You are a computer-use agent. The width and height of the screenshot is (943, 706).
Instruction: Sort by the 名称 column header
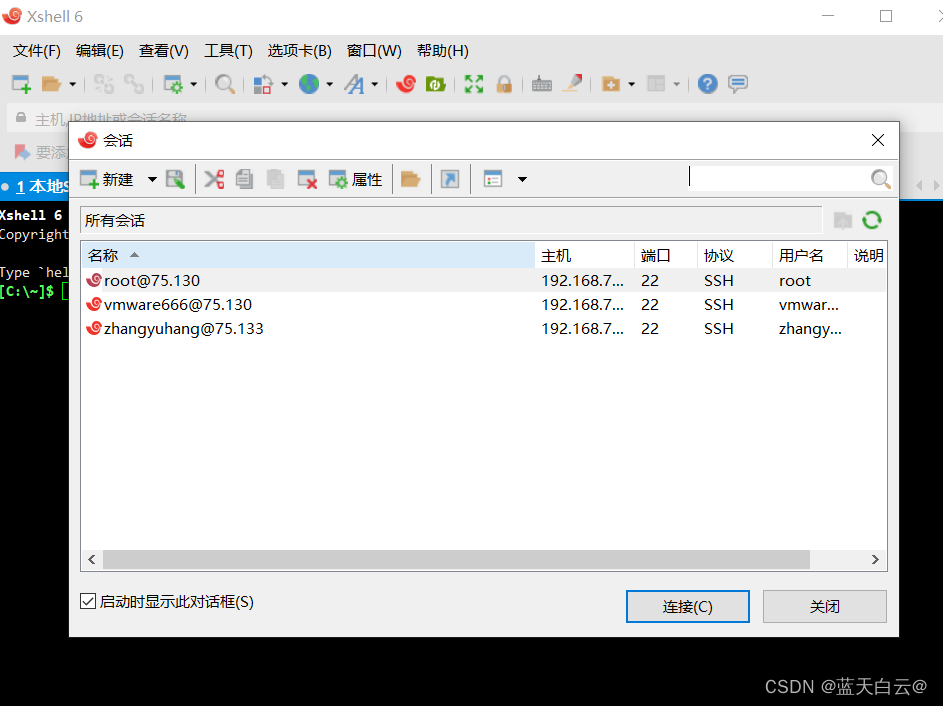point(309,256)
